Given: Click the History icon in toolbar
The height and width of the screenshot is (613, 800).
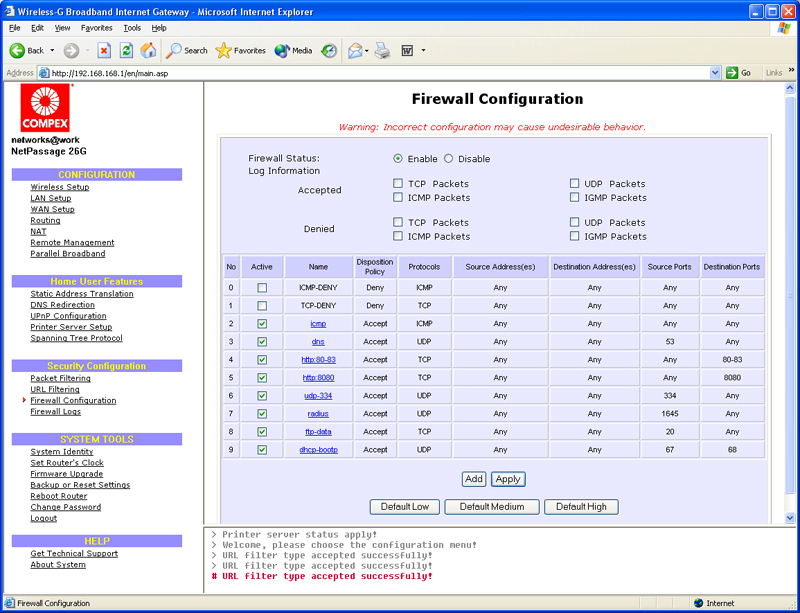Looking at the screenshot, I should 328,50.
